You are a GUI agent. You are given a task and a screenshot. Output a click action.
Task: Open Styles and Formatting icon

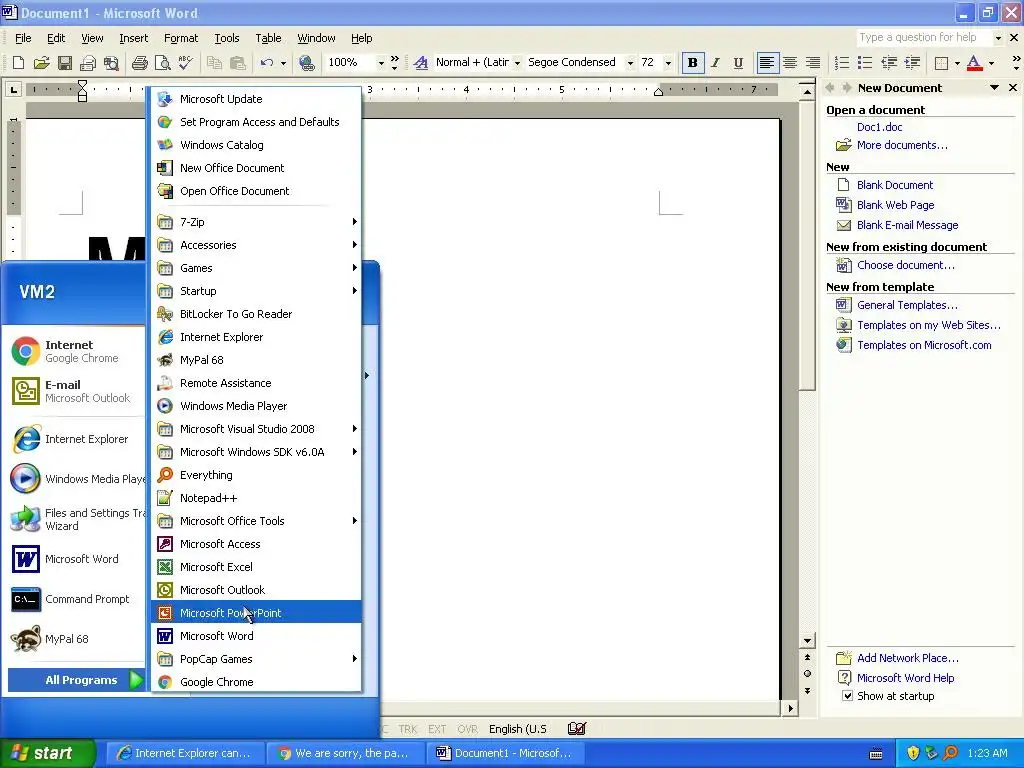point(421,63)
